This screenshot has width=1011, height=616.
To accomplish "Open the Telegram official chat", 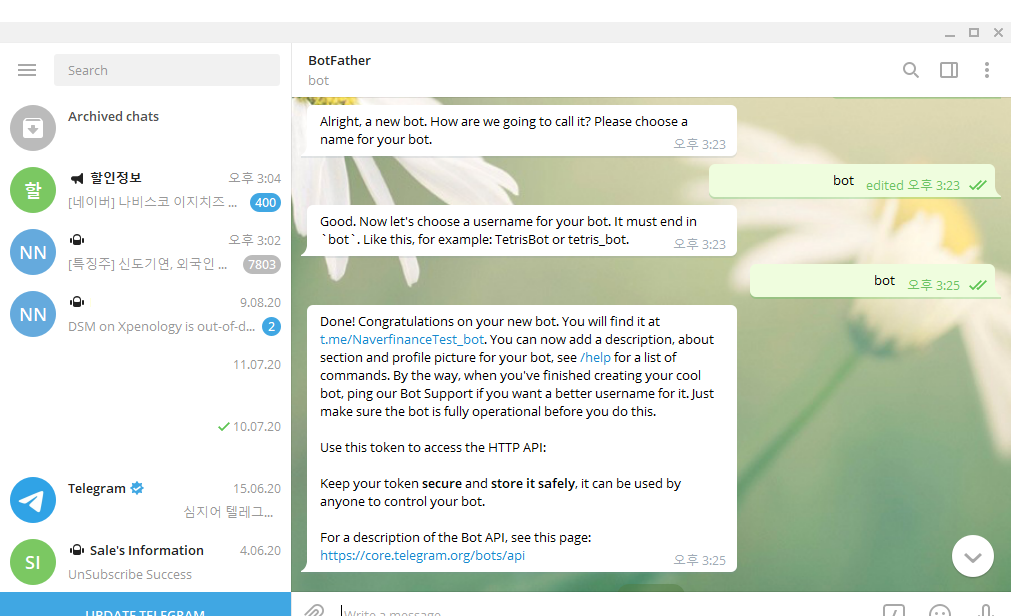I will click(x=146, y=499).
